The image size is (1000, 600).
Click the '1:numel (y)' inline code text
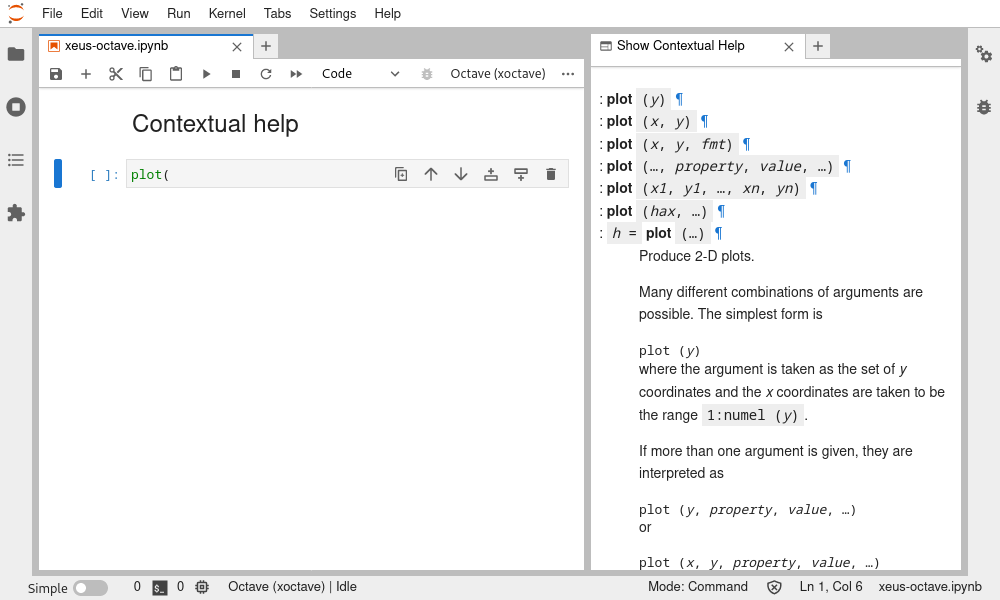(x=753, y=416)
